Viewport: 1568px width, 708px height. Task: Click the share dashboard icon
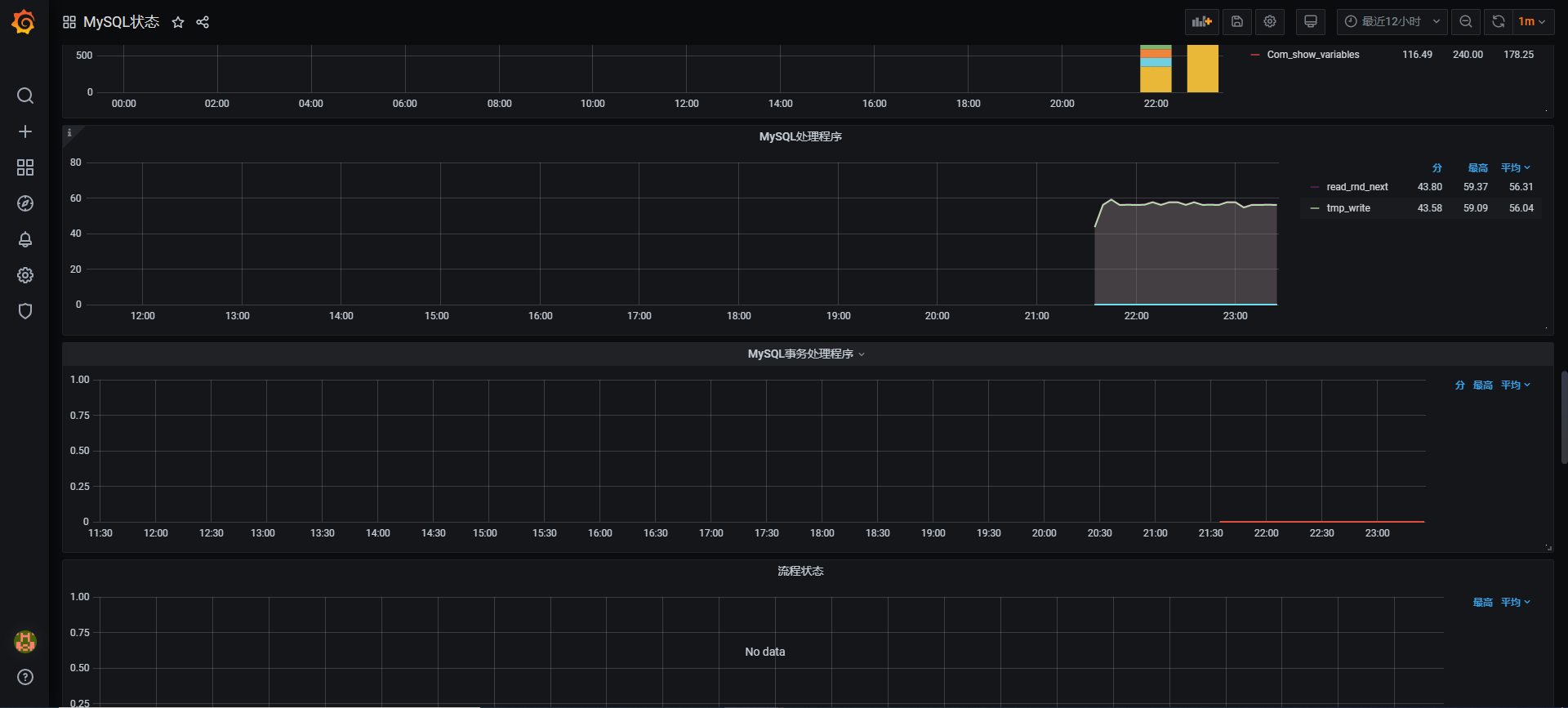pyautogui.click(x=203, y=22)
